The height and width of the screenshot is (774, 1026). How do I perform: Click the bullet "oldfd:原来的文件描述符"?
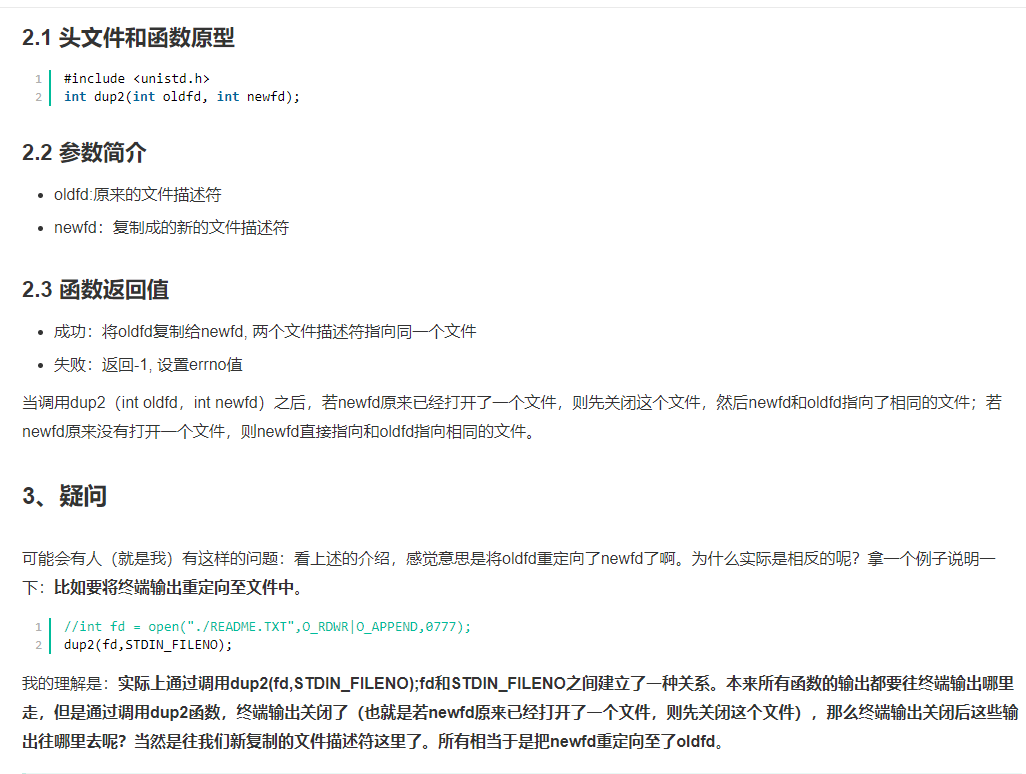[x=137, y=194]
